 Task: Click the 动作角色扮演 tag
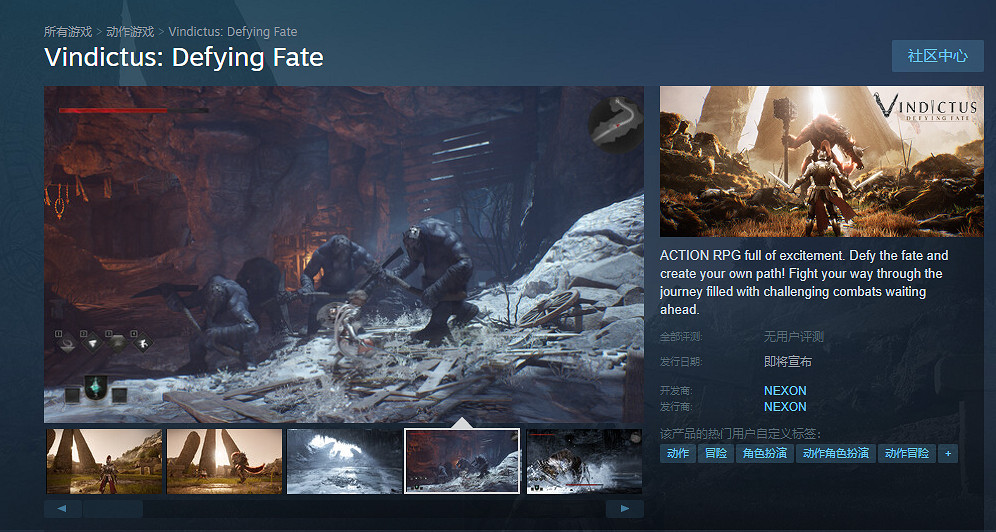click(x=836, y=454)
